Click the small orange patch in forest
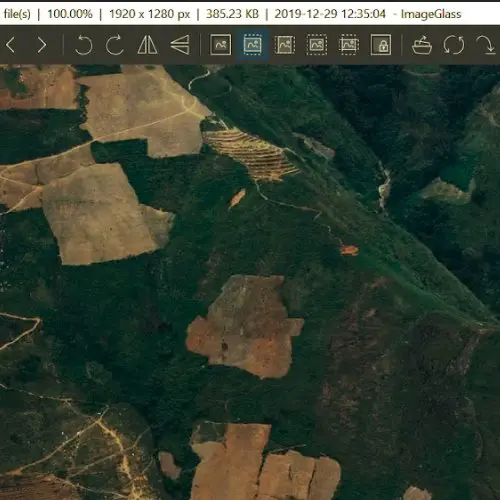This screenshot has width=500, height=500. (x=349, y=250)
